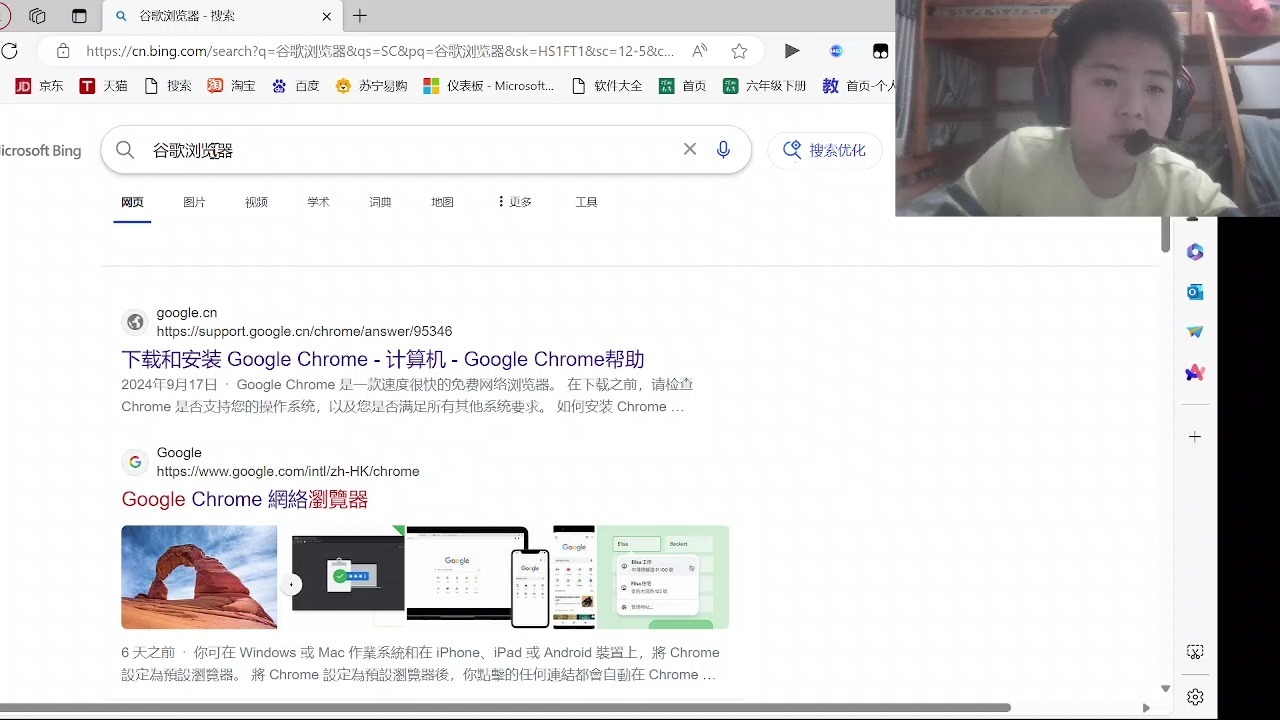Click the paper plane sidebar icon

(1195, 332)
